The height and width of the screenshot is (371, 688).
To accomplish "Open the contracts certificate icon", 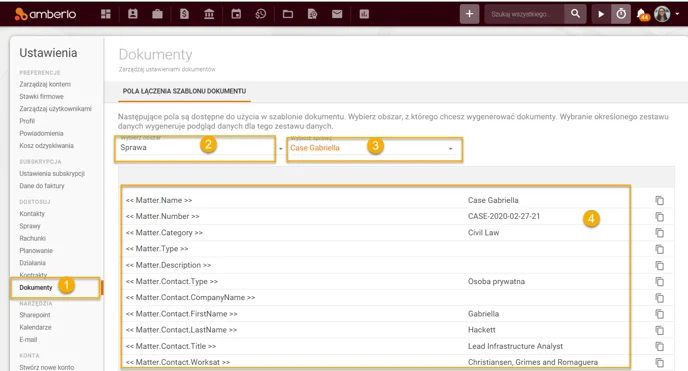I will tap(312, 14).
